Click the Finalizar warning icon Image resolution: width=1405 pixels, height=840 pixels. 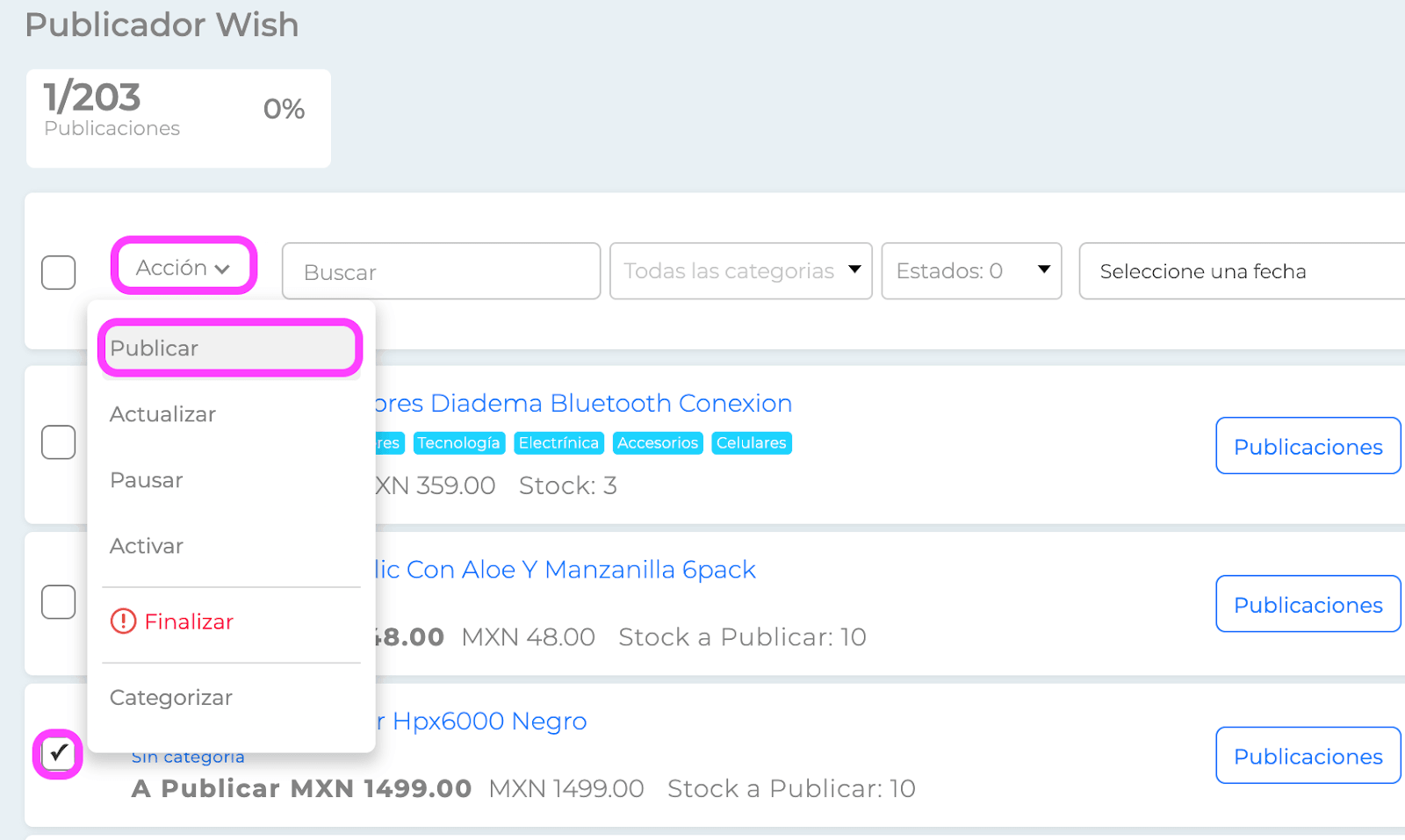coord(123,621)
